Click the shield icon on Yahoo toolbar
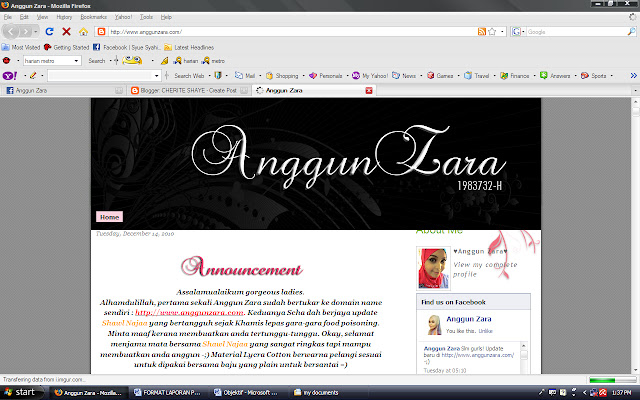The height and width of the screenshot is (400, 640). tap(218, 76)
